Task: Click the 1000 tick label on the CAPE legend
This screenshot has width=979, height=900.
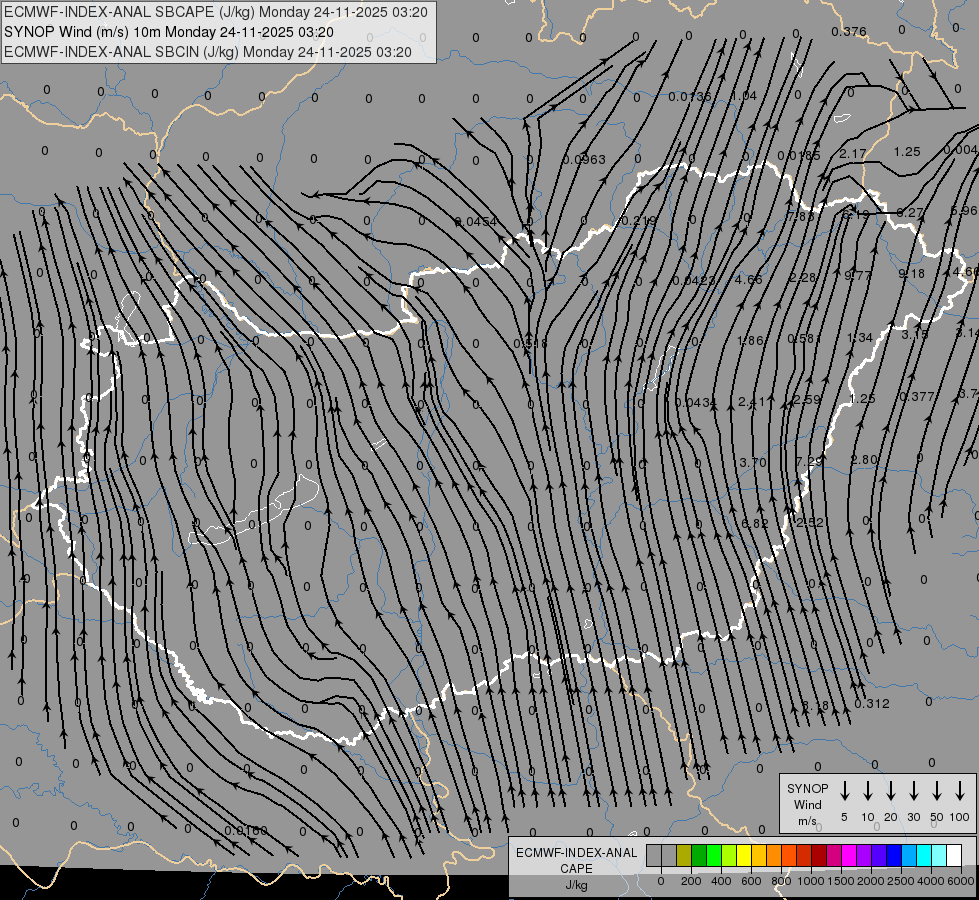Action: (x=810, y=881)
